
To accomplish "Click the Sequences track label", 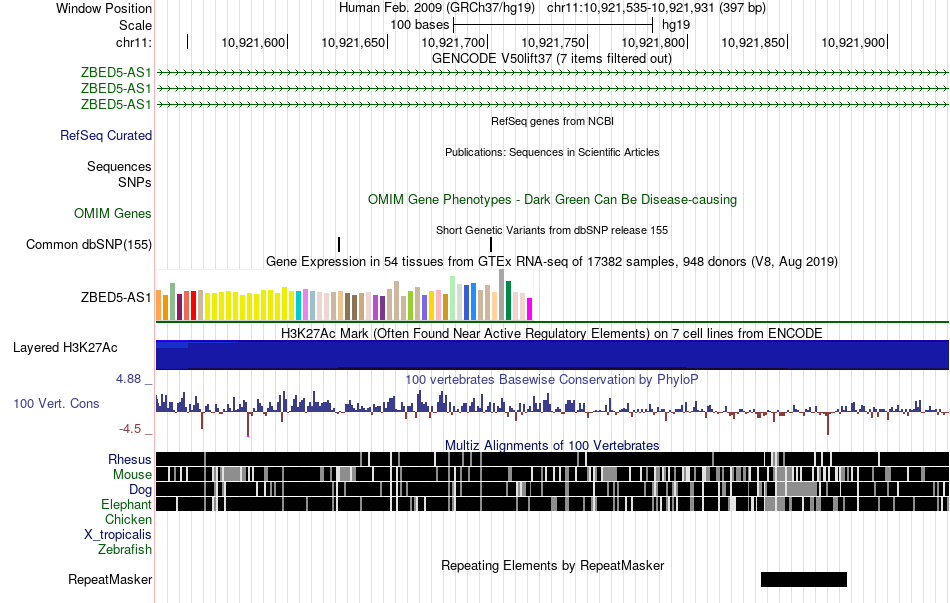I will click(119, 167).
